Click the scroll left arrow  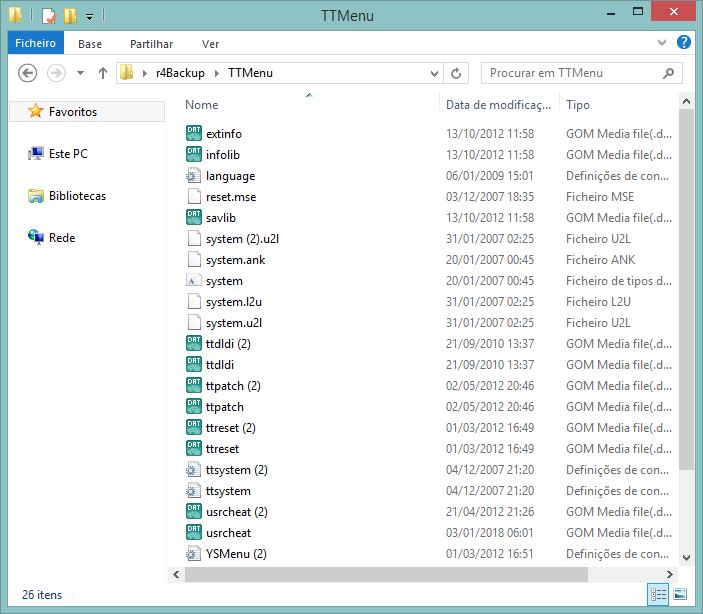pyautogui.click(x=176, y=574)
